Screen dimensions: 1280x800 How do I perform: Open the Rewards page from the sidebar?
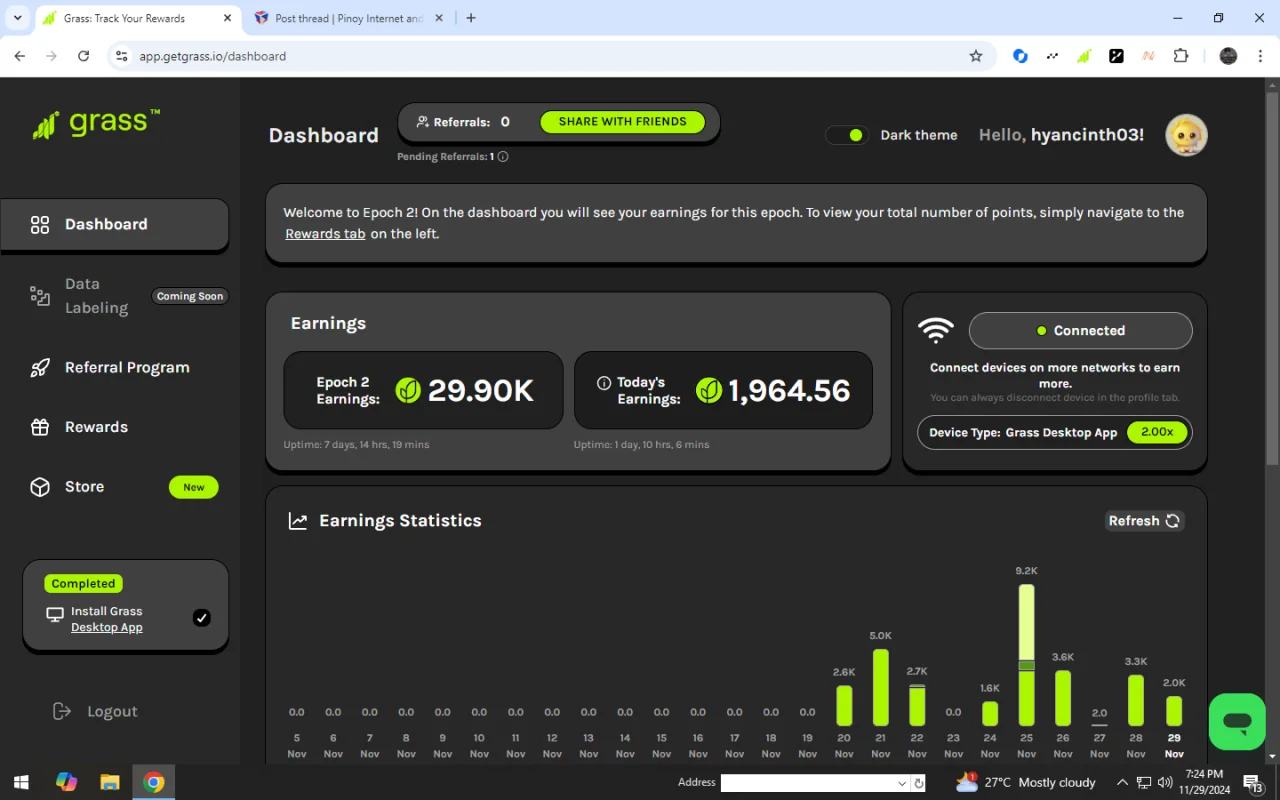coord(79,427)
